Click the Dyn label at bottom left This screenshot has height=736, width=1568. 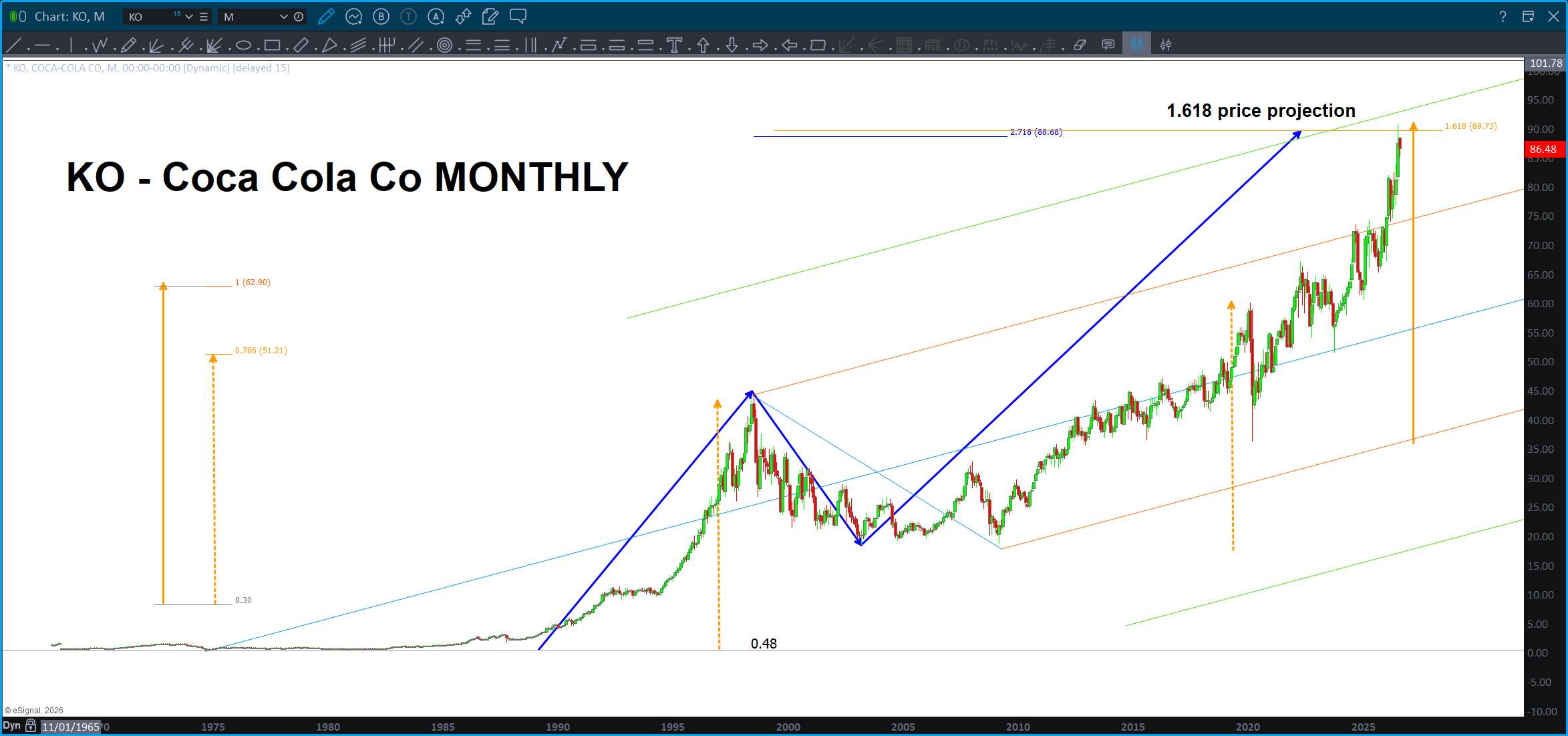tap(11, 726)
